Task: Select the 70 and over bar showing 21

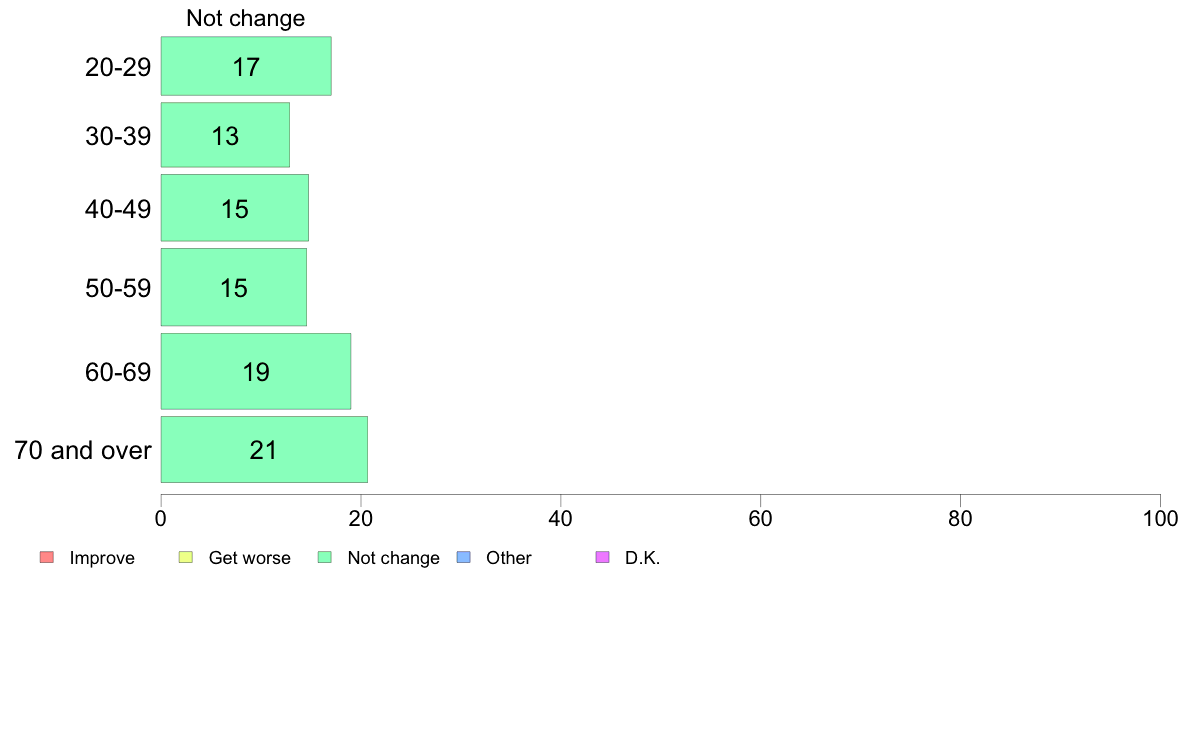Action: pos(264,449)
